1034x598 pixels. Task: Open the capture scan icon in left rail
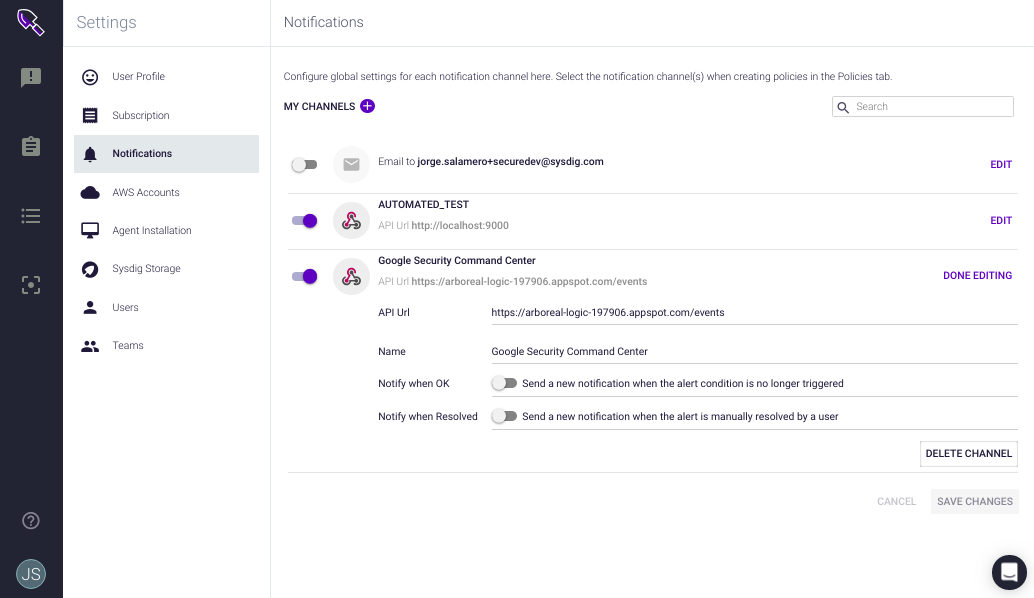pyautogui.click(x=31, y=285)
